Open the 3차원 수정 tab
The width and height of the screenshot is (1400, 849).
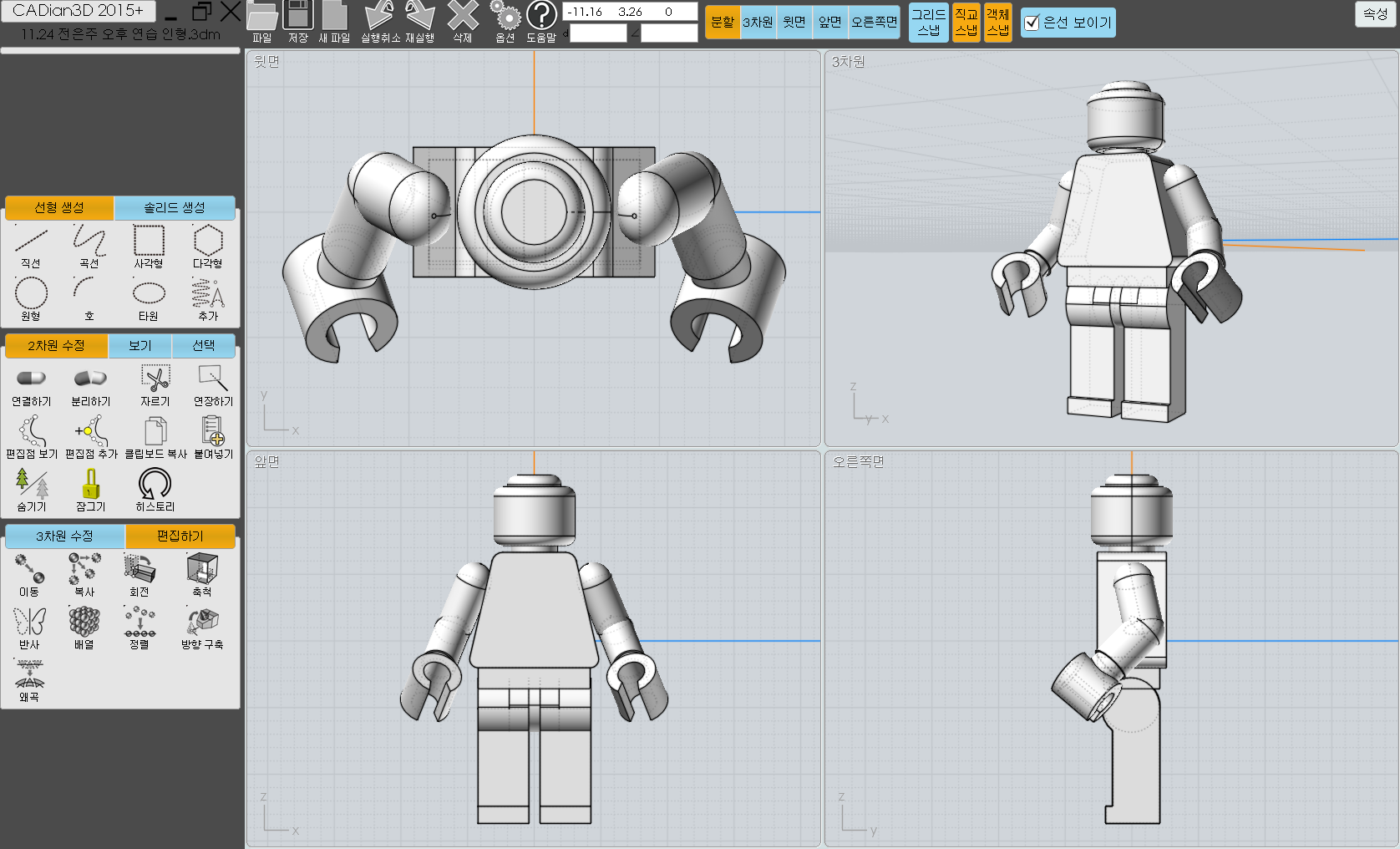coord(64,536)
